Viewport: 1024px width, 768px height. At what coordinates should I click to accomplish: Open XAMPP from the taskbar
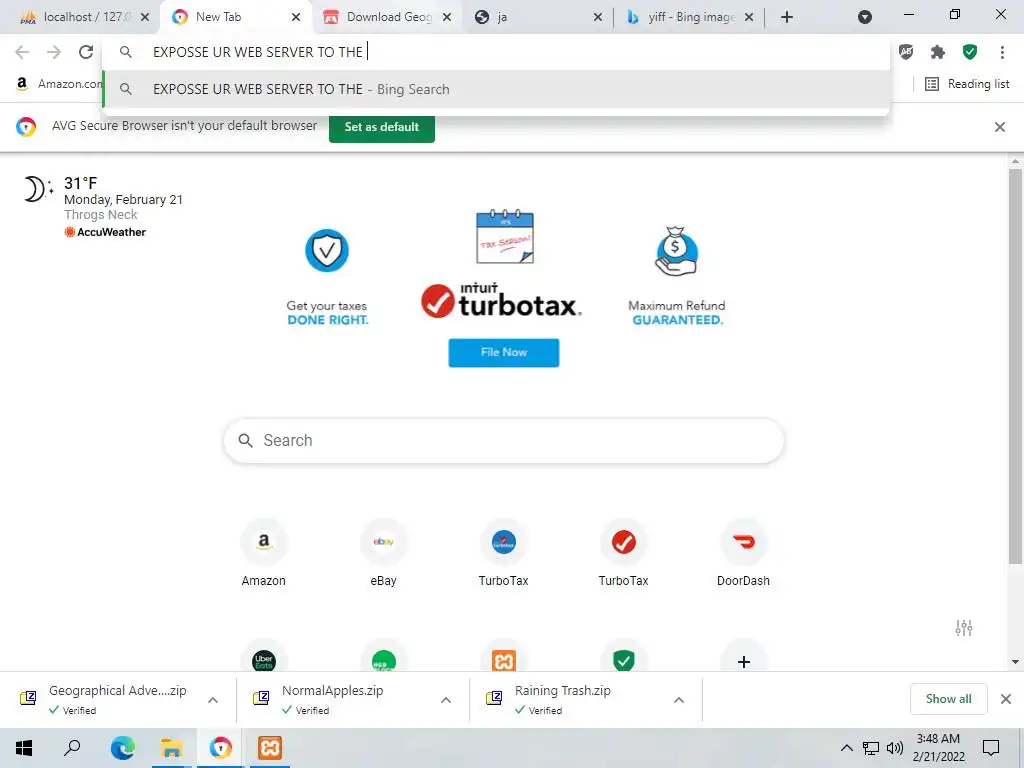[x=270, y=748]
